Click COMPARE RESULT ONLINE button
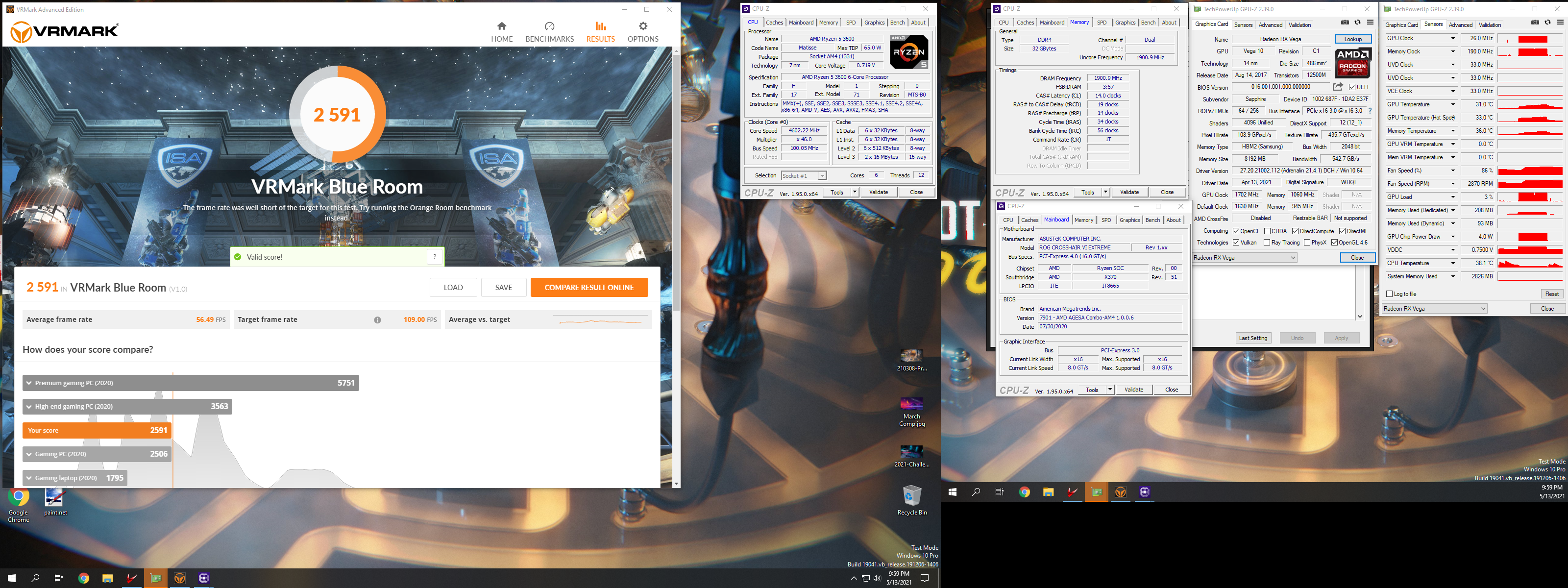 click(588, 287)
